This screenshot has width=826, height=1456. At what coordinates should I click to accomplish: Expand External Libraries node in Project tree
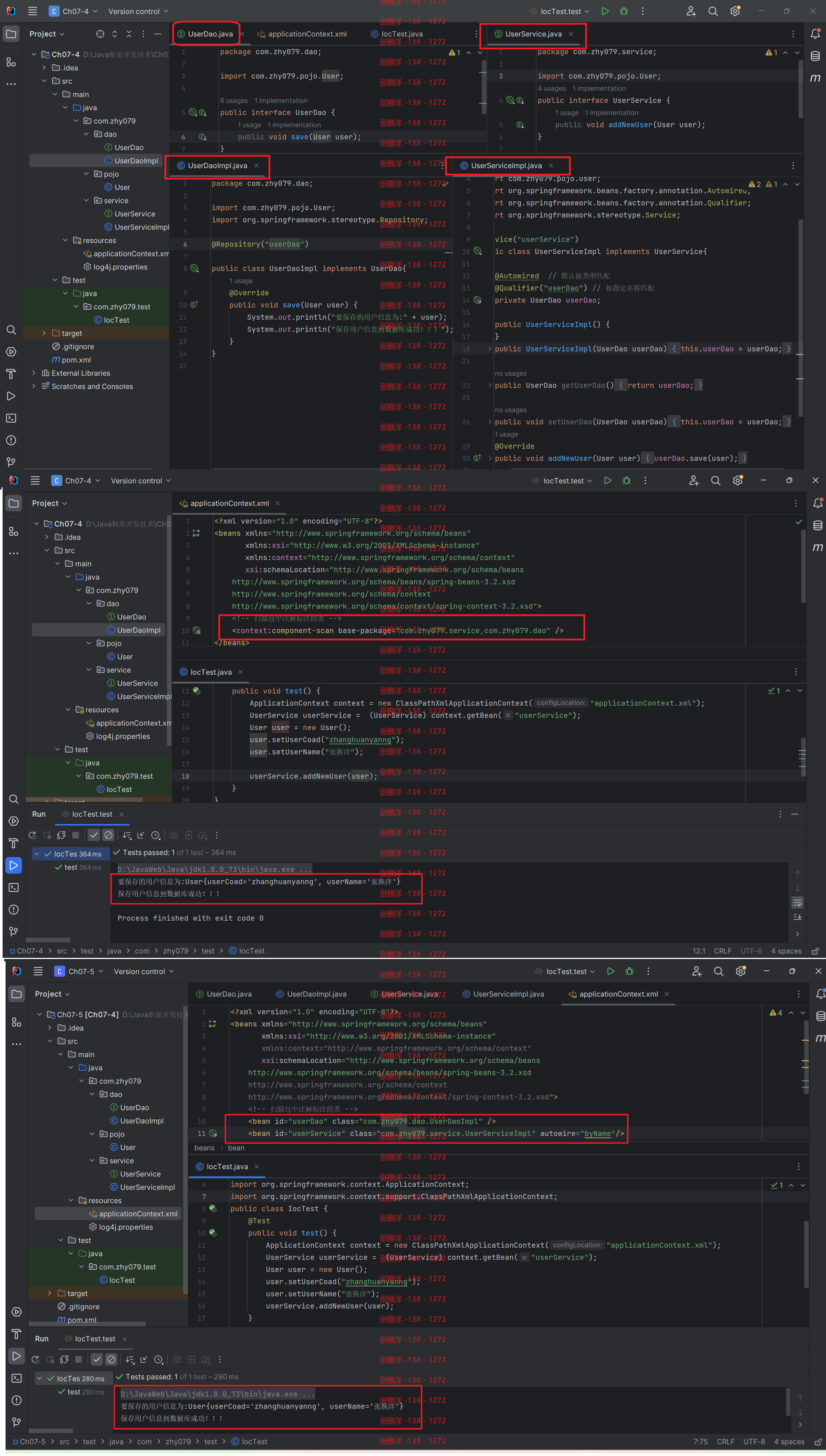[34, 373]
